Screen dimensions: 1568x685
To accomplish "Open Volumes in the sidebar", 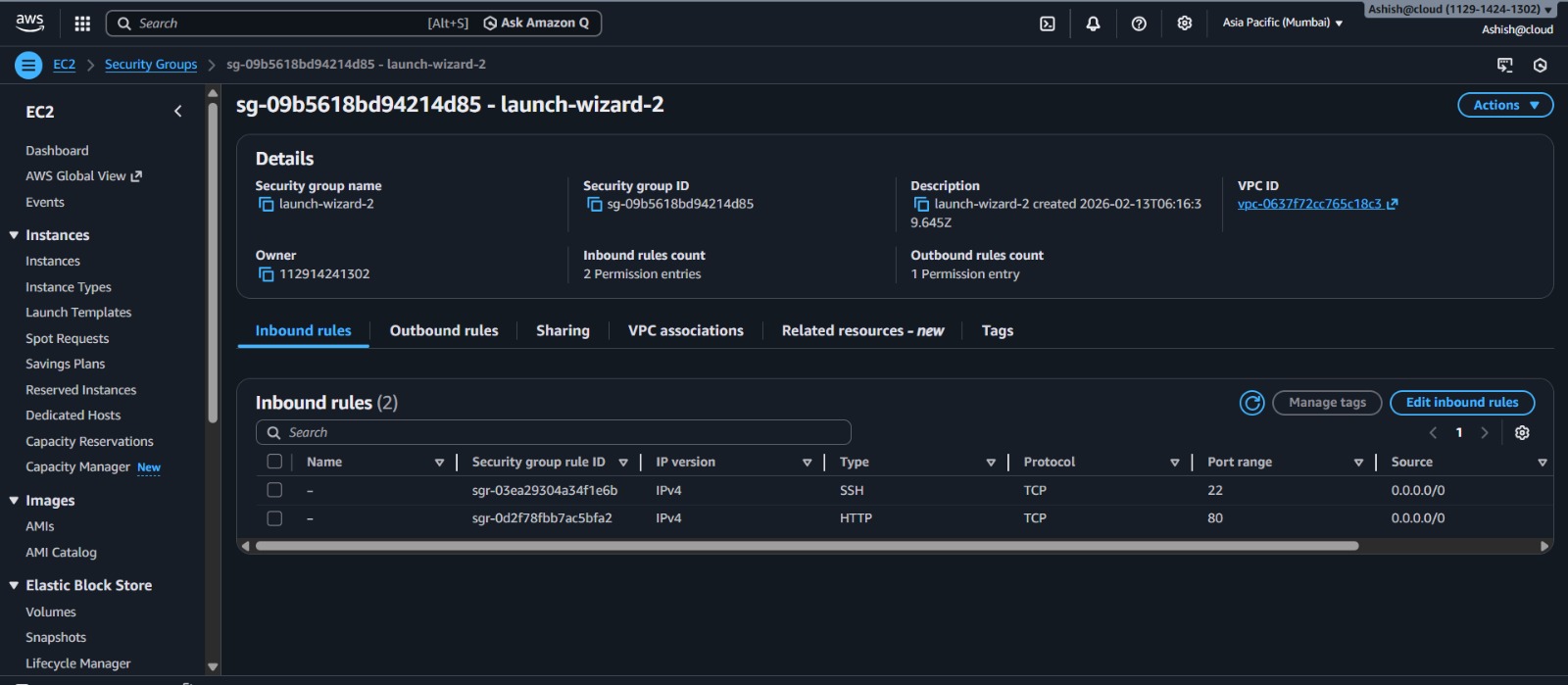I will [x=51, y=612].
